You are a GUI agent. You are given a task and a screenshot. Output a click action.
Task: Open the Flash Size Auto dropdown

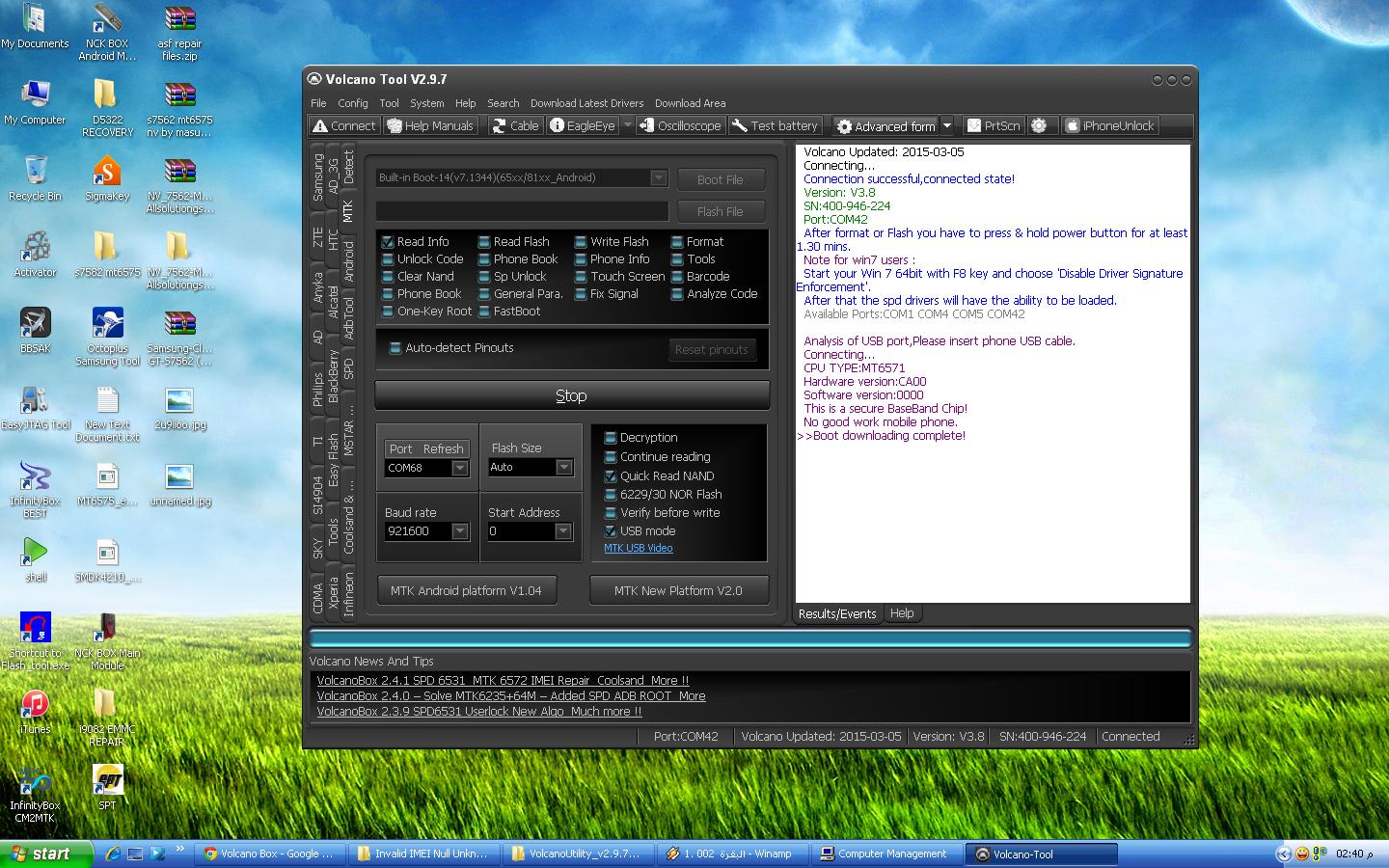click(564, 467)
